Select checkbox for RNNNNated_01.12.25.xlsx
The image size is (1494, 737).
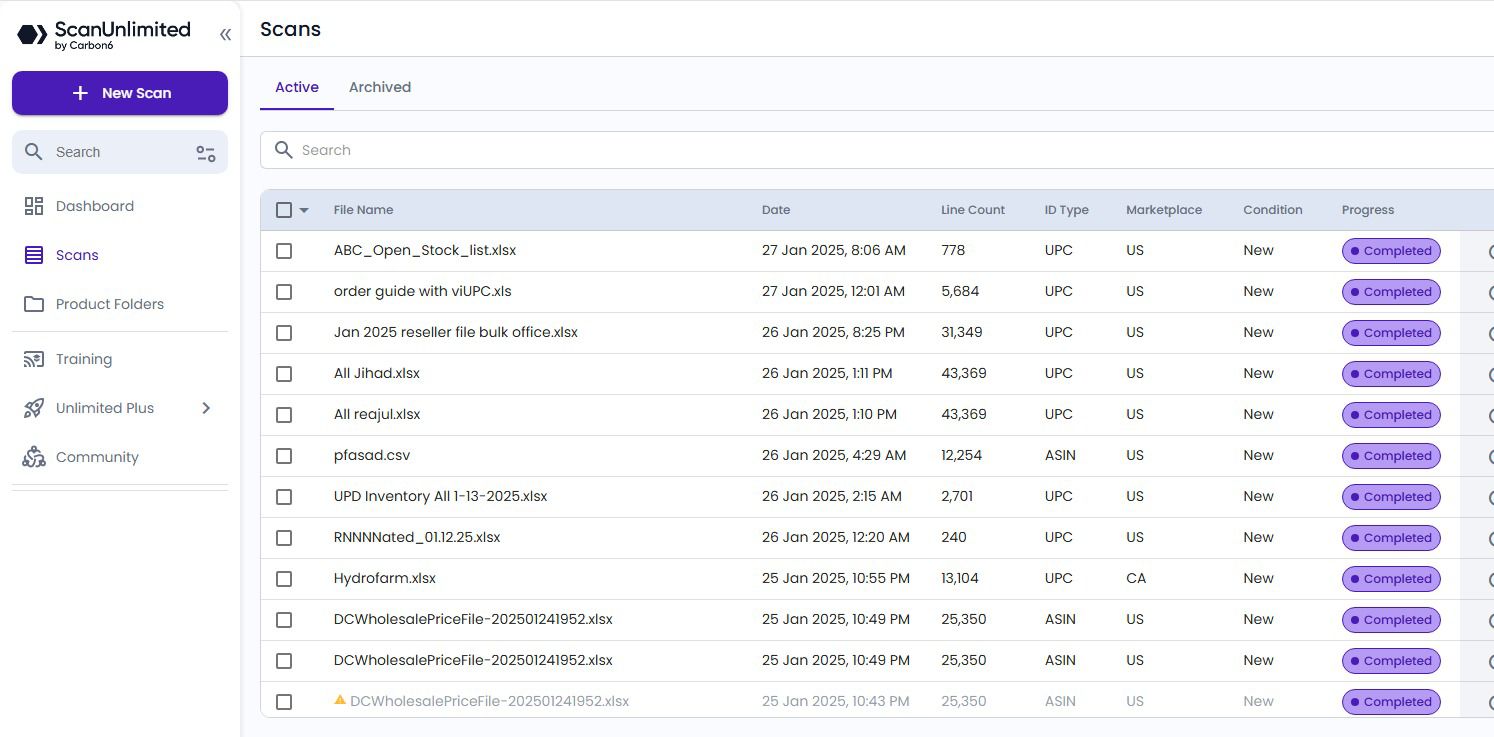click(284, 538)
